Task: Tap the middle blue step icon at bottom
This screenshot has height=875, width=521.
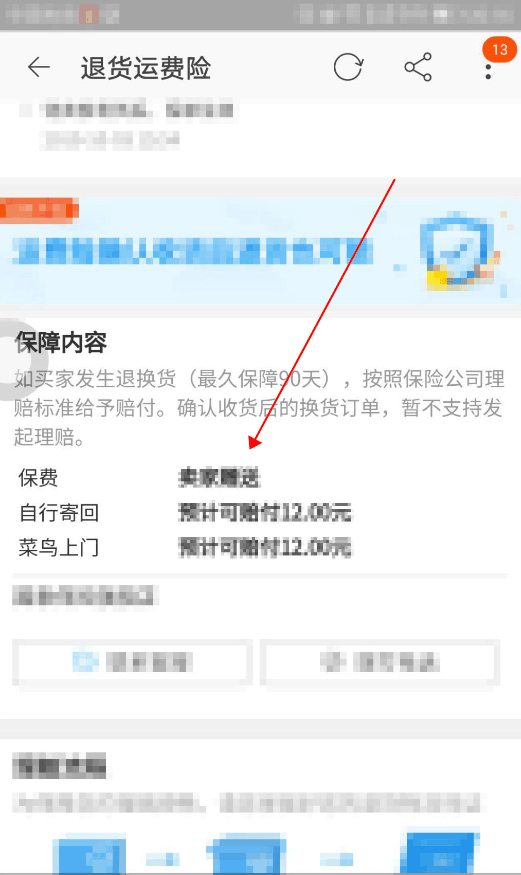Action: coord(246,853)
